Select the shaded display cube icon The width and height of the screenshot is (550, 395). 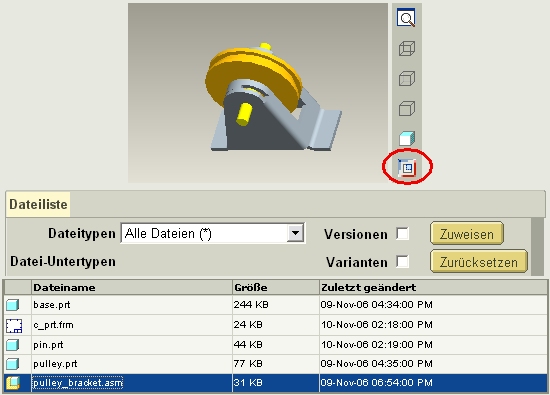407,138
